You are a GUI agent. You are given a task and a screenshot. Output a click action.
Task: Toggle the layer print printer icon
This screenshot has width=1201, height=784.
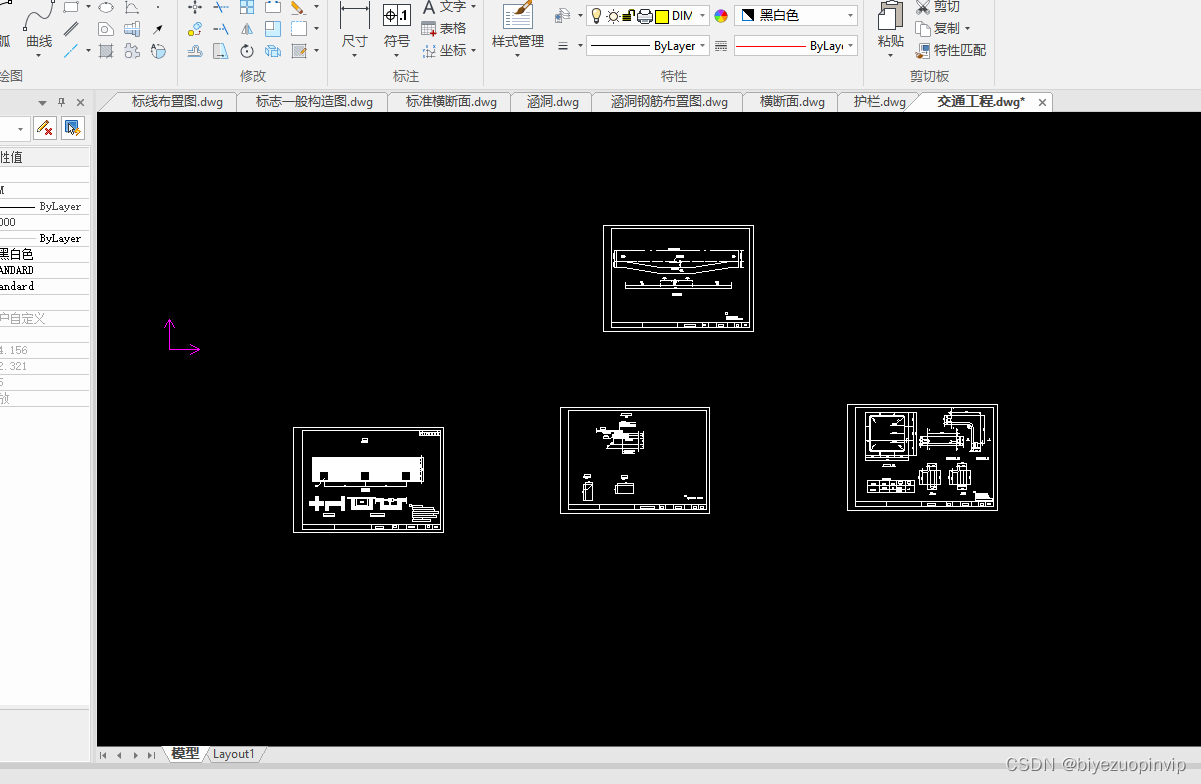(645, 16)
